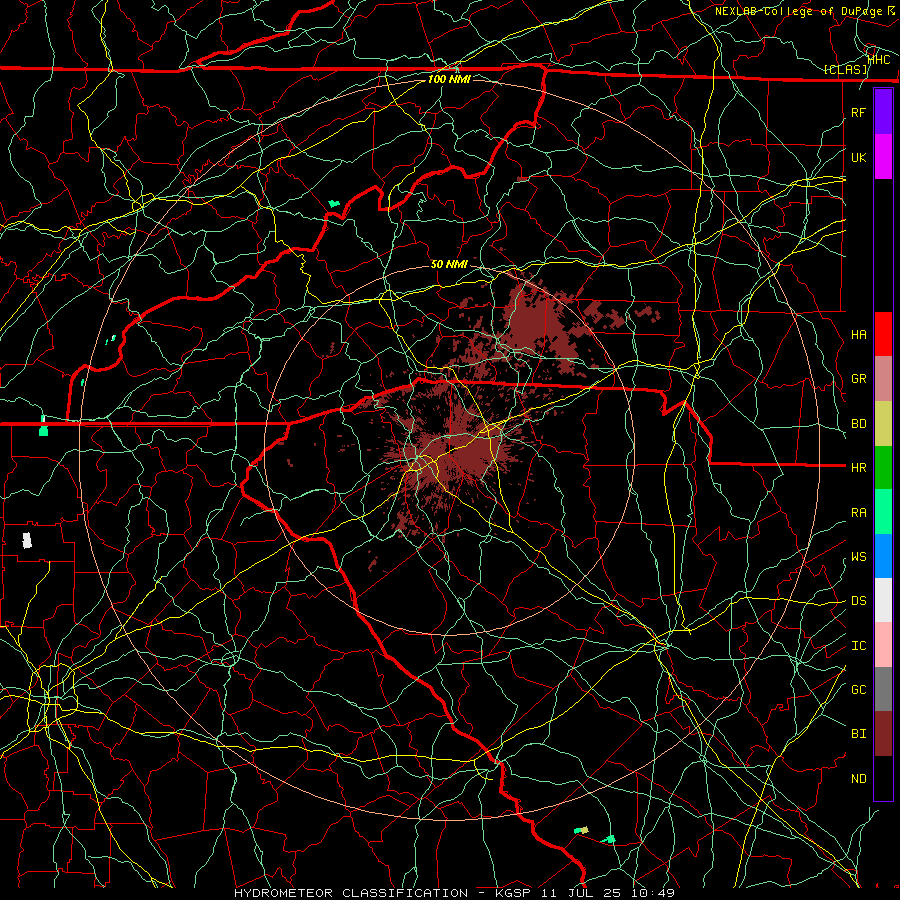Viewport: 900px width, 900px height.
Task: Click the BD legend label
Action: click(x=858, y=424)
